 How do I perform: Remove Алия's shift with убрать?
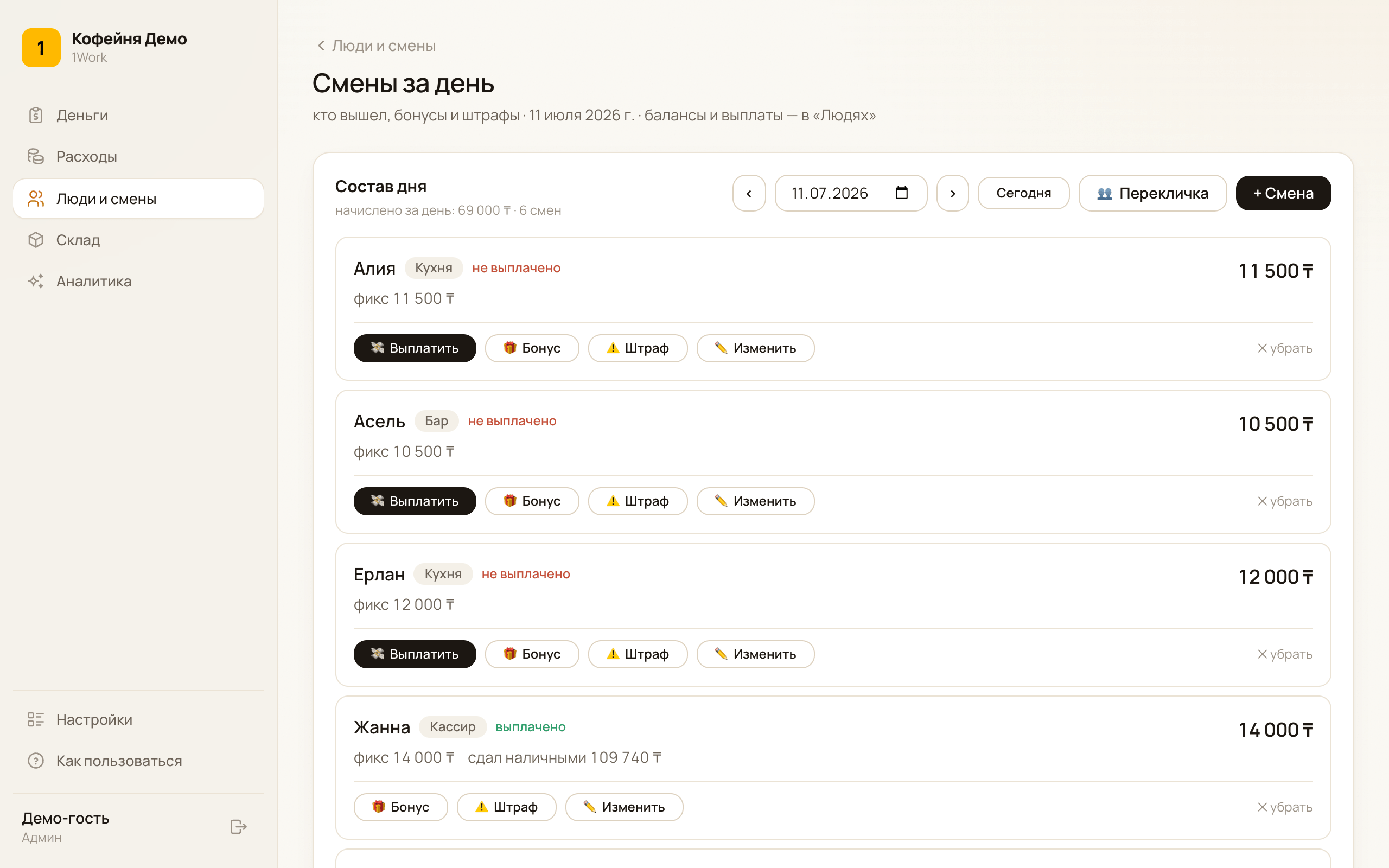[1284, 348]
